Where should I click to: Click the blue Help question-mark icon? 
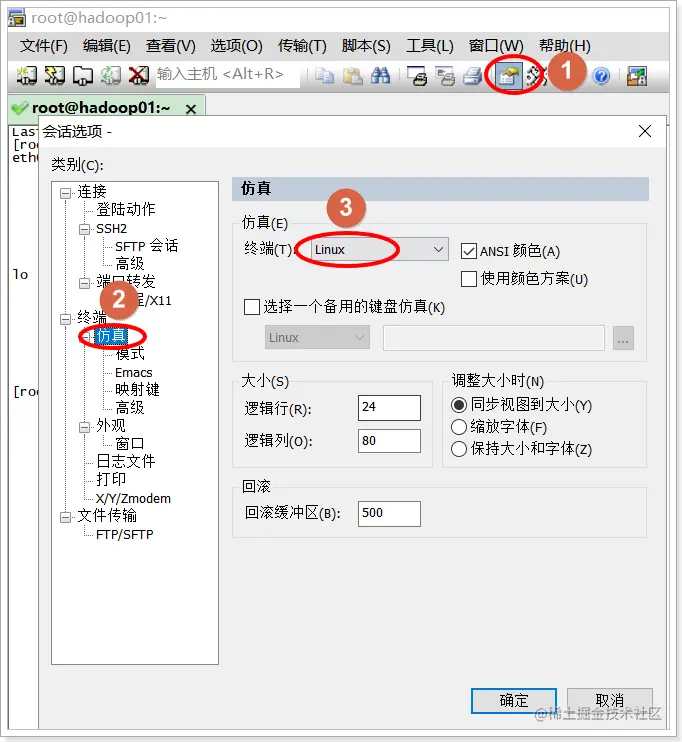point(601,76)
